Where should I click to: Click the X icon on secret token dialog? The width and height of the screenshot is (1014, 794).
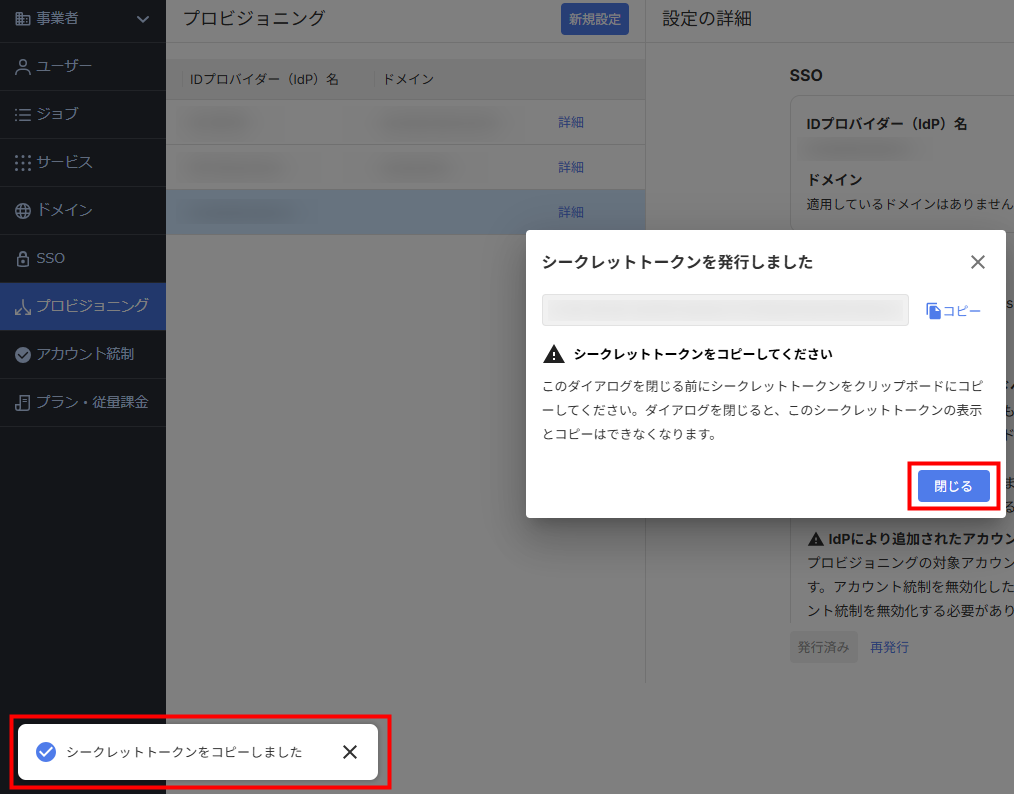click(978, 262)
